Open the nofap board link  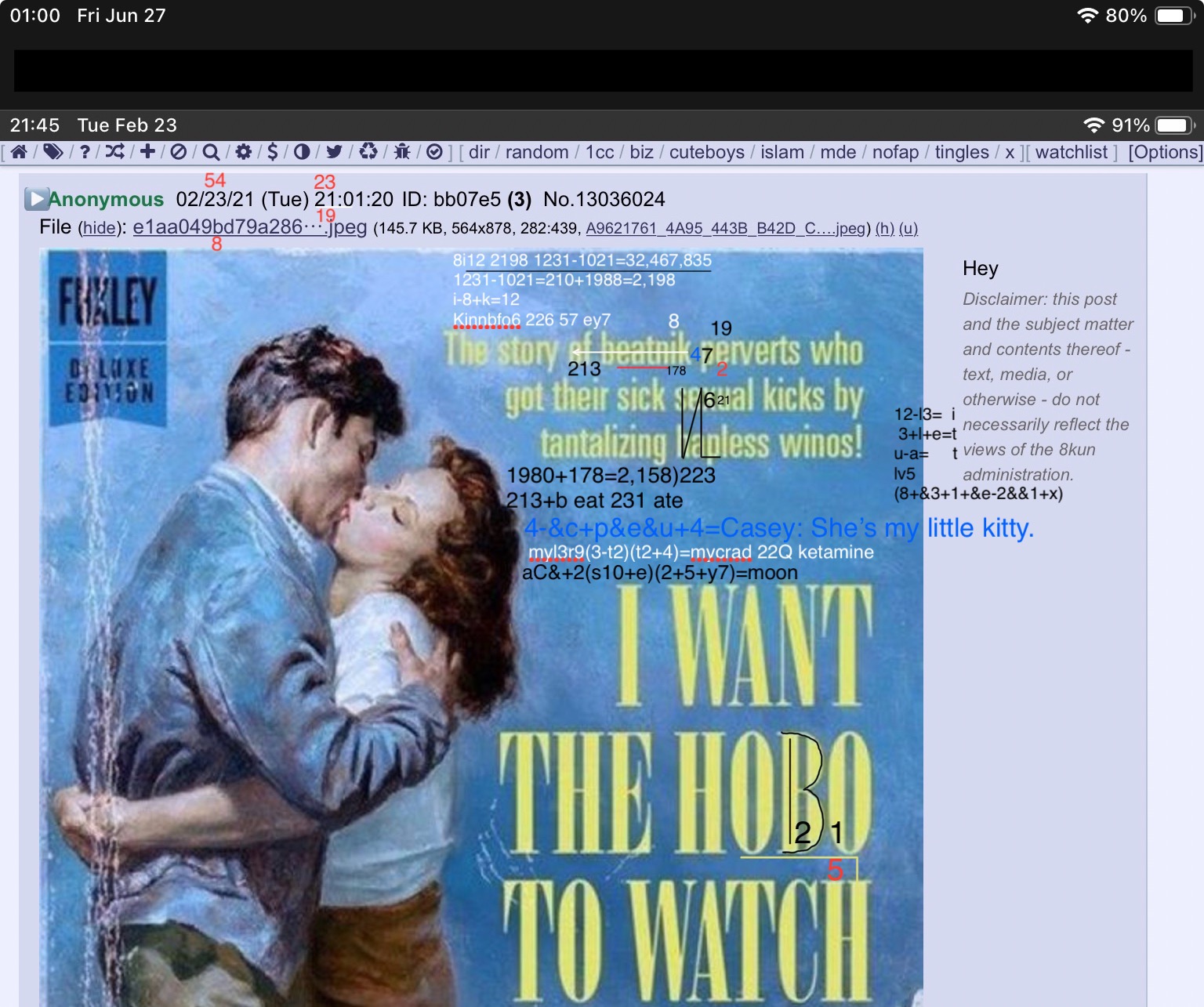[895, 152]
